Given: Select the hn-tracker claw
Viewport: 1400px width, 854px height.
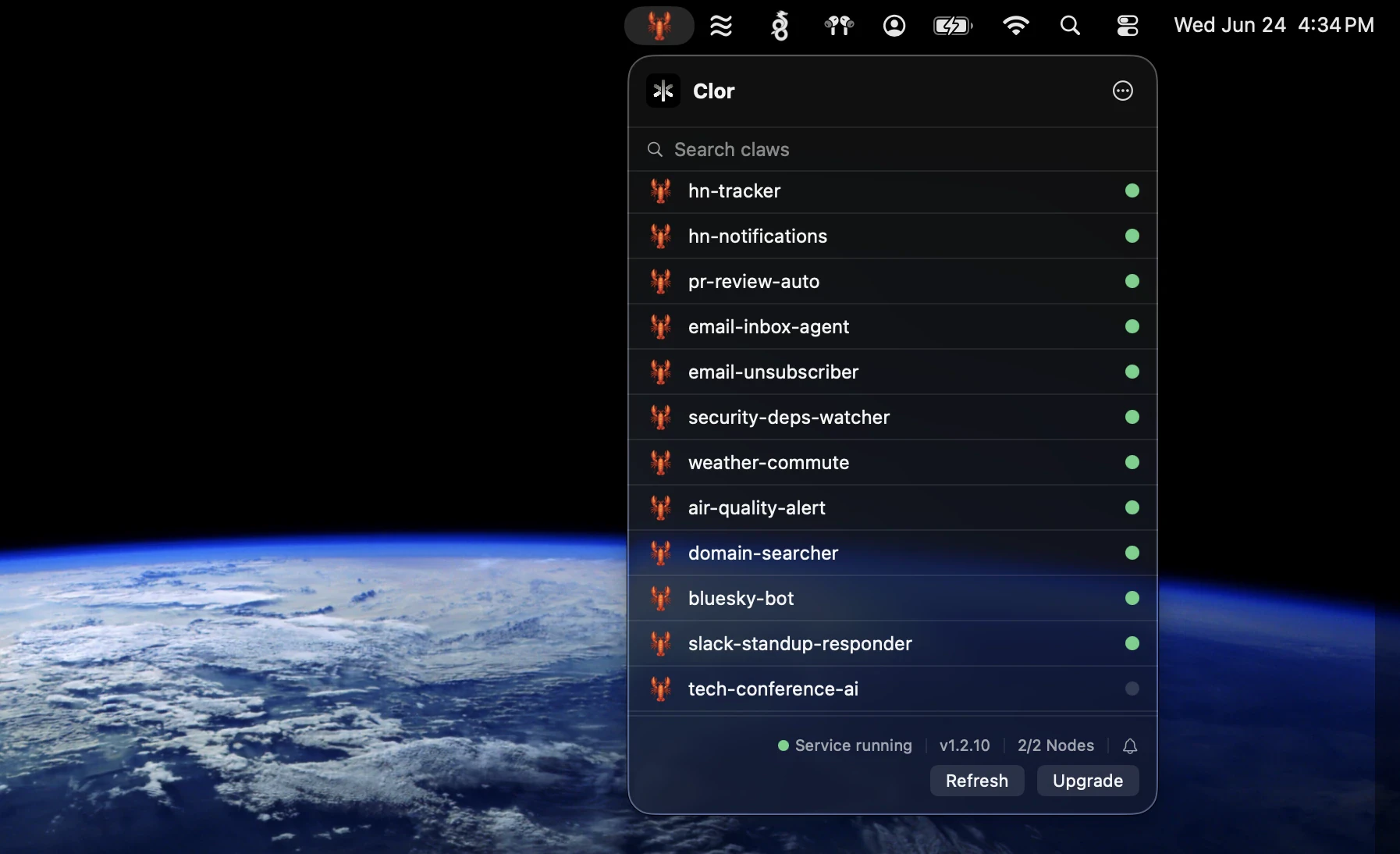Looking at the screenshot, I should click(x=893, y=191).
